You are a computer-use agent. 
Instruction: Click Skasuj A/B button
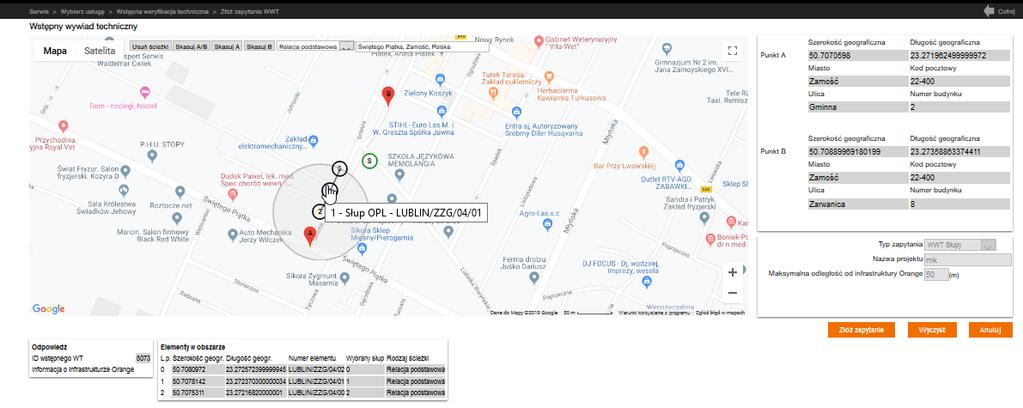pos(192,47)
